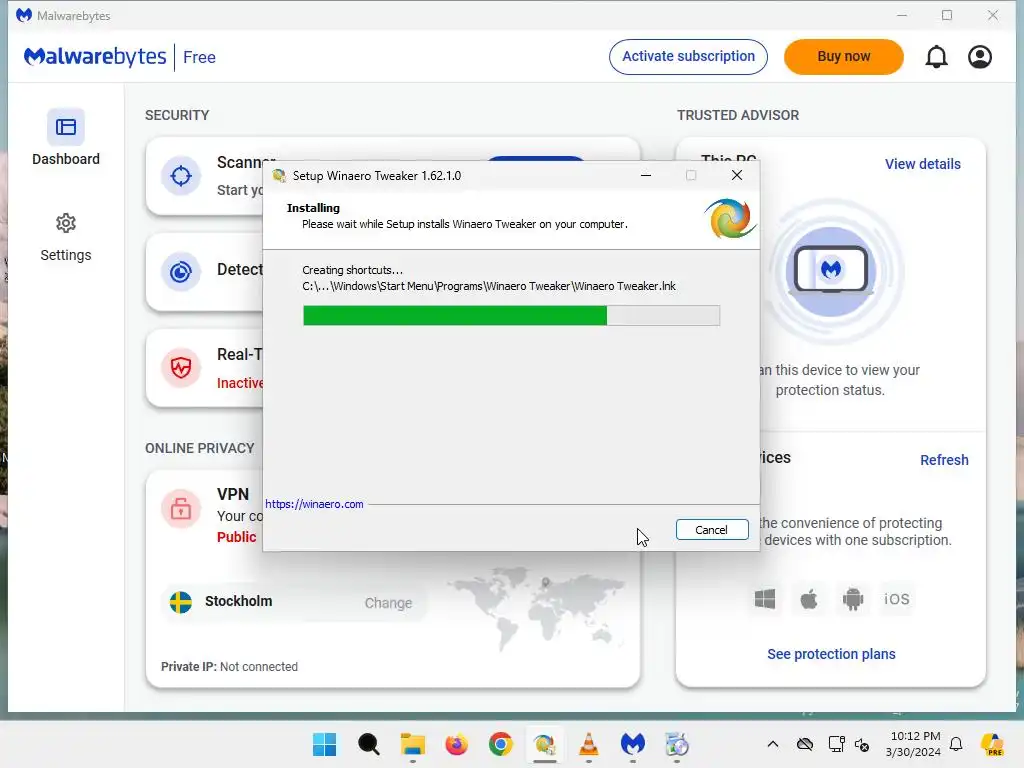Click the Detection History icon
This screenshot has width=1024, height=768.
coord(181,271)
